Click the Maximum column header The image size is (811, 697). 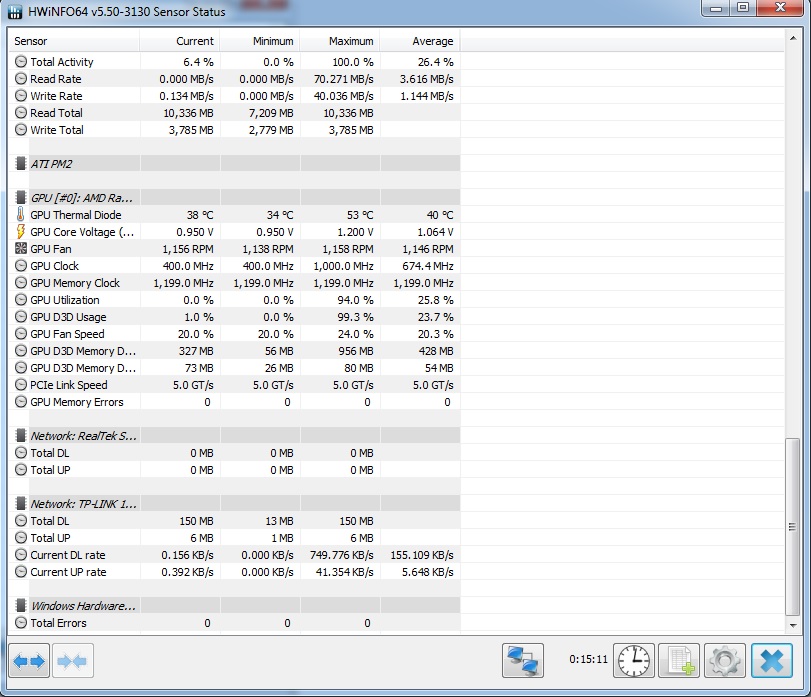tap(340, 41)
